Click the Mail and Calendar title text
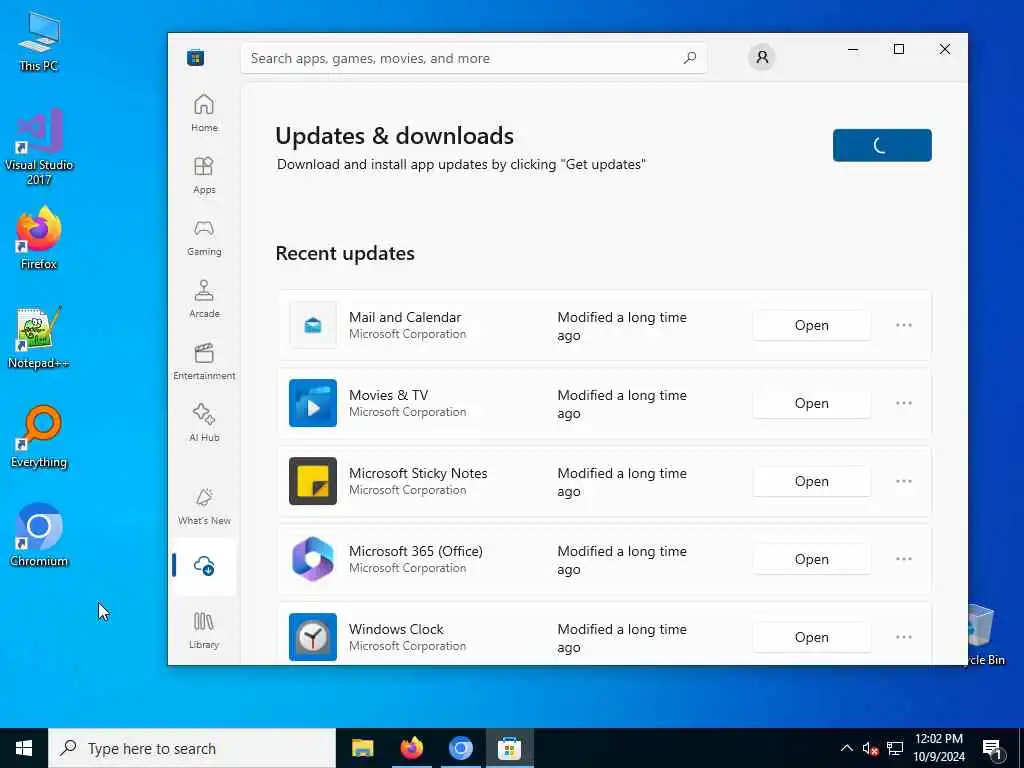The height and width of the screenshot is (768, 1024). [405, 317]
